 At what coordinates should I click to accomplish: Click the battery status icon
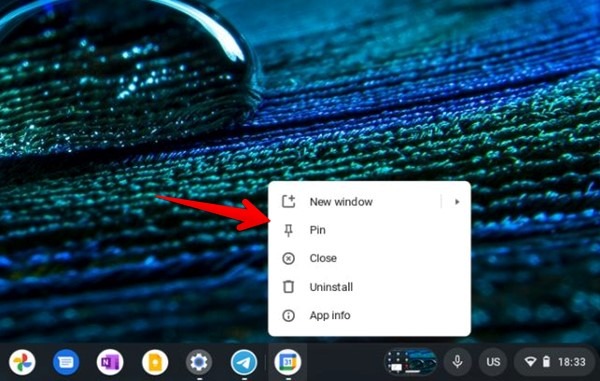[x=546, y=362]
